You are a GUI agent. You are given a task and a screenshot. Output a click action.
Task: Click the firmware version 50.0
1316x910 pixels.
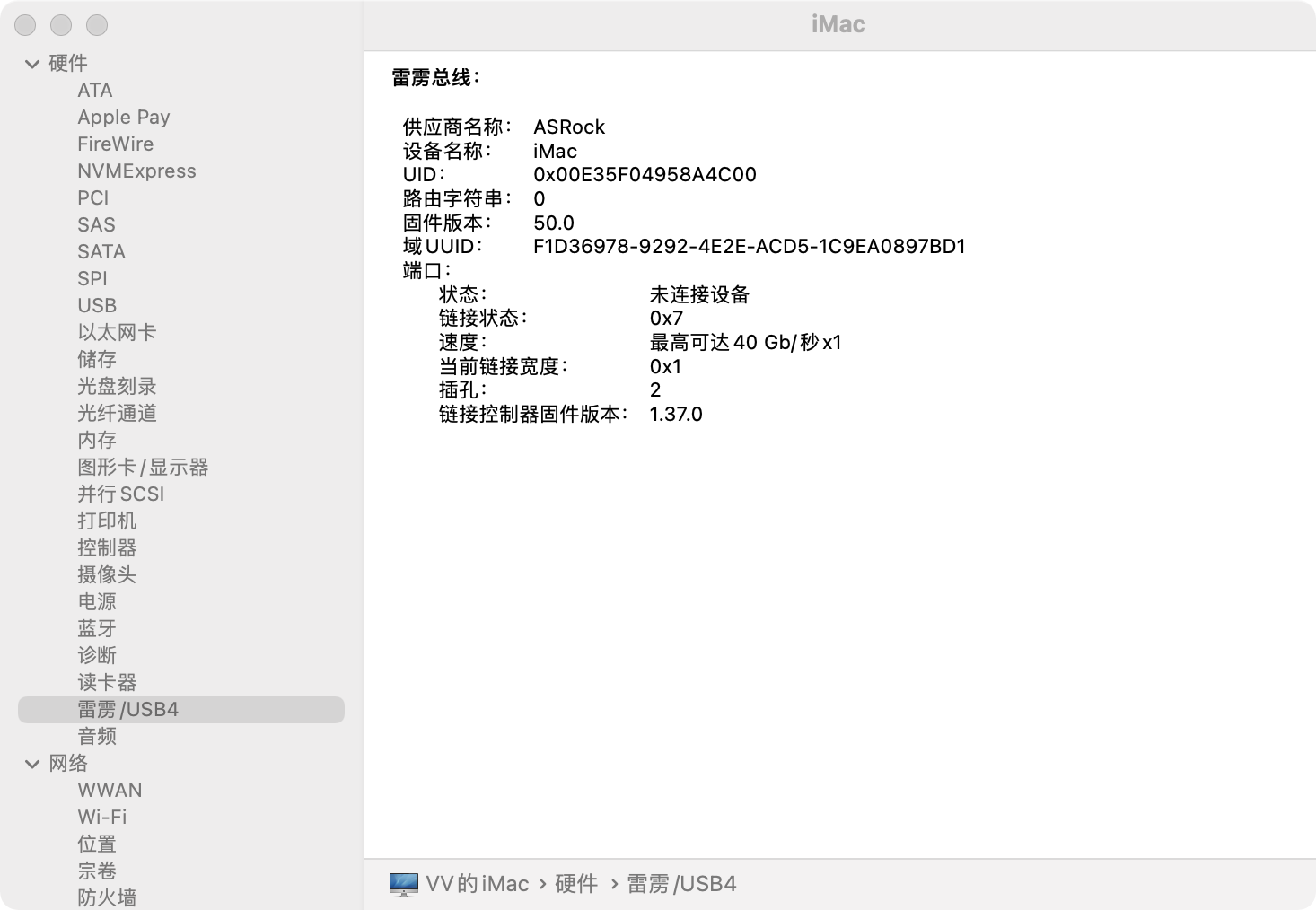(x=554, y=223)
